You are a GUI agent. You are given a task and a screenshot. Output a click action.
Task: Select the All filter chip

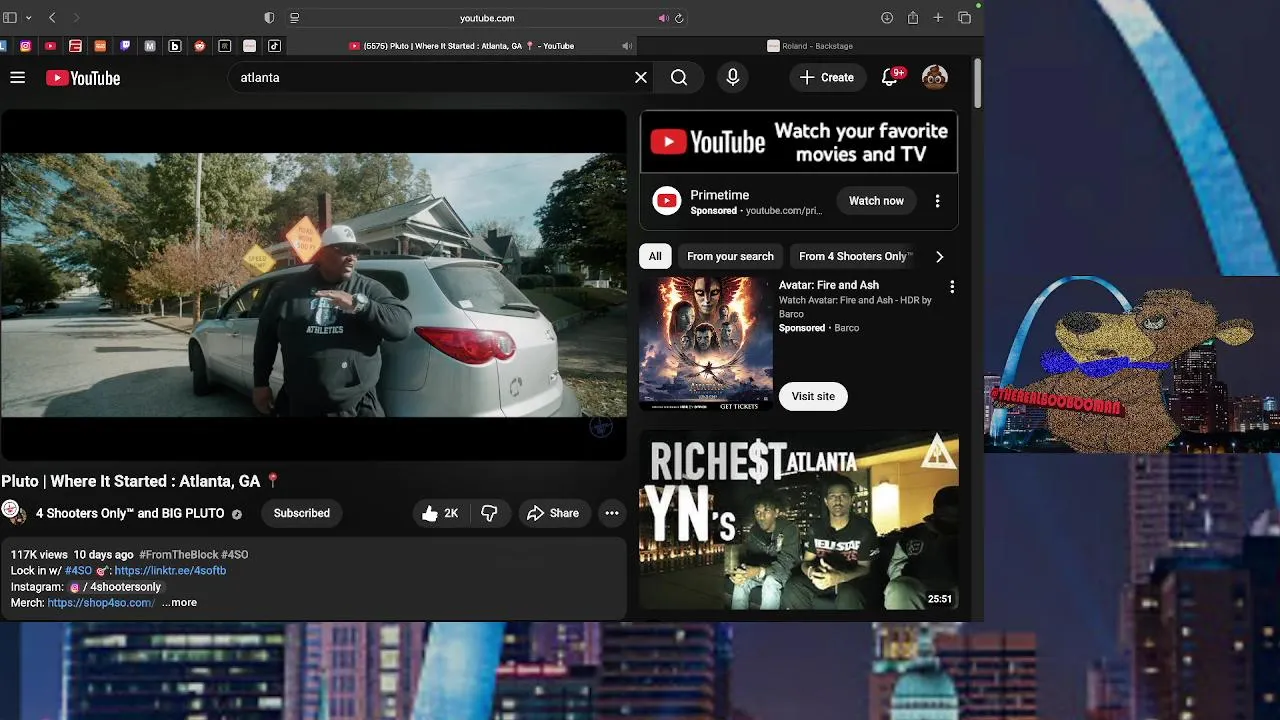click(655, 256)
